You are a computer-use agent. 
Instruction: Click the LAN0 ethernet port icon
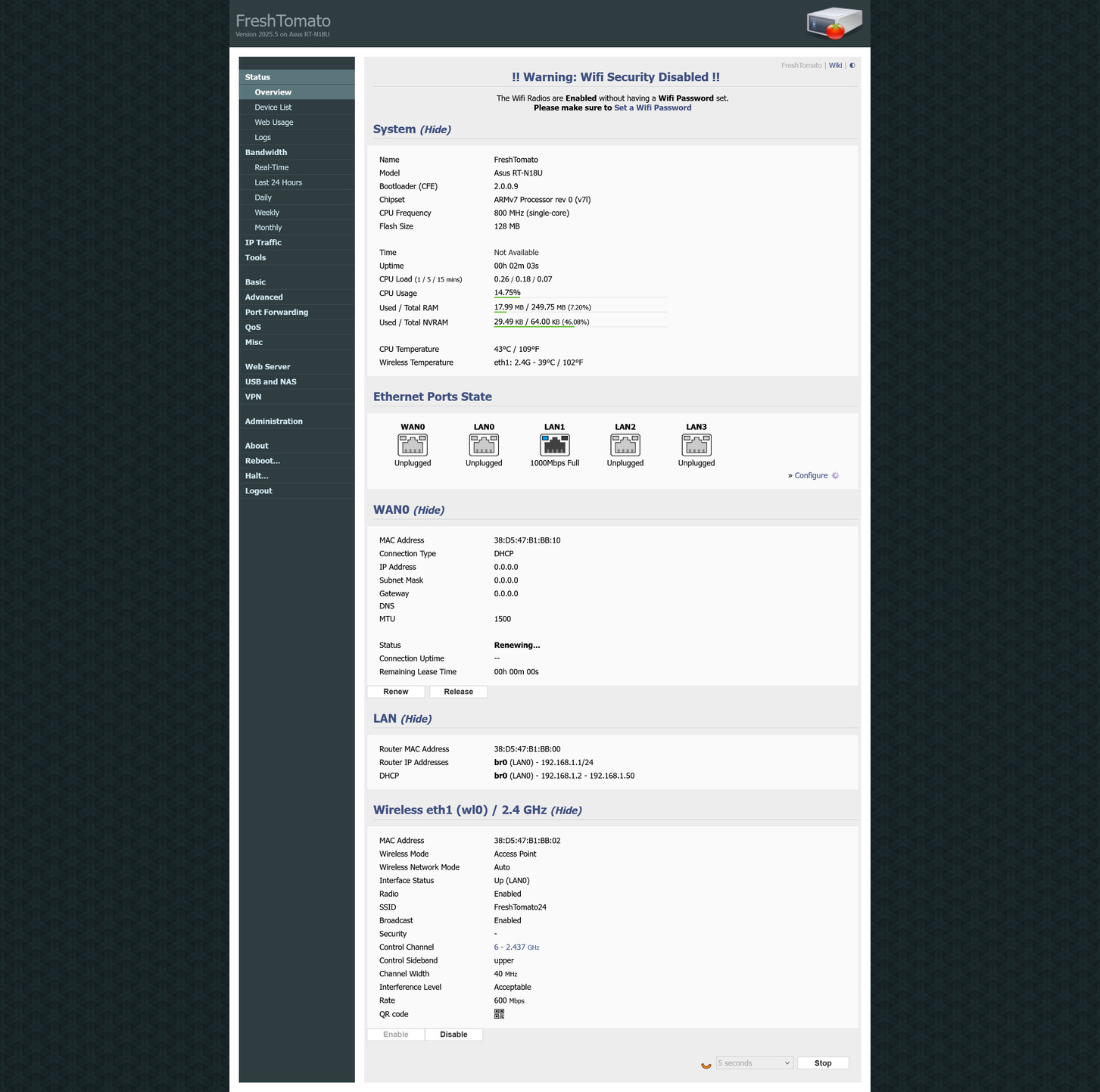click(484, 445)
